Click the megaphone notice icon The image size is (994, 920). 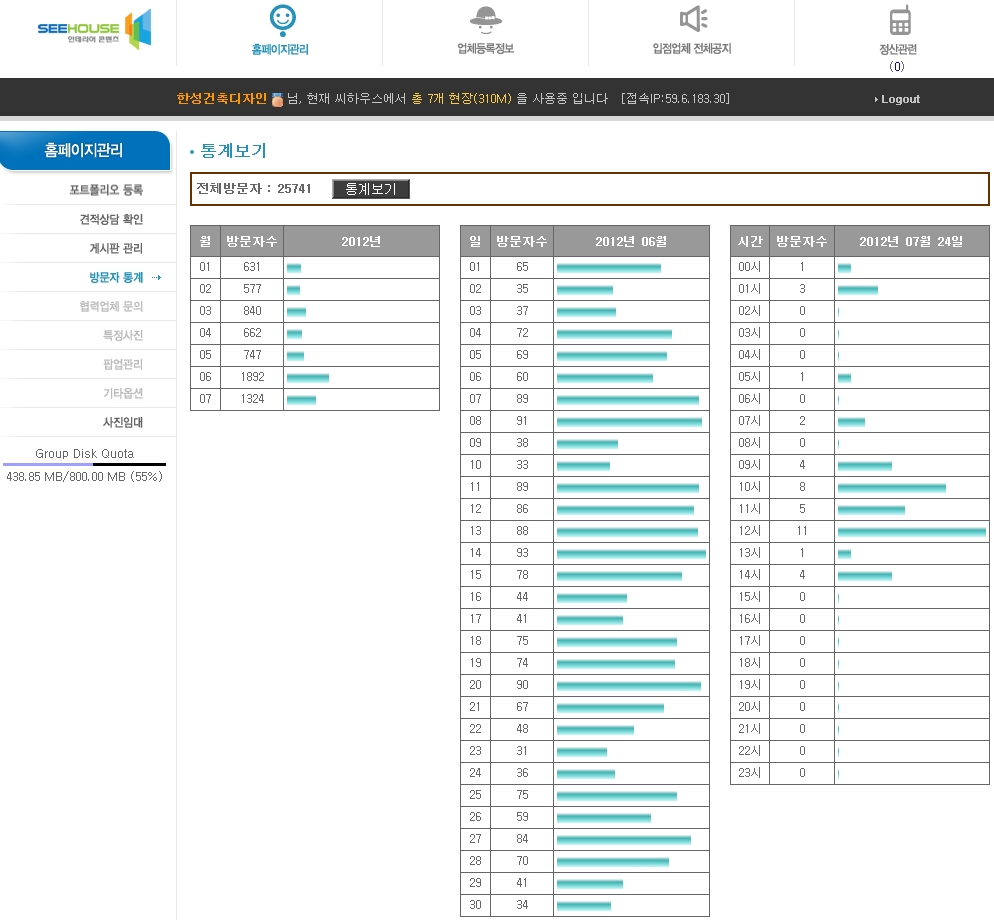[x=692, y=19]
